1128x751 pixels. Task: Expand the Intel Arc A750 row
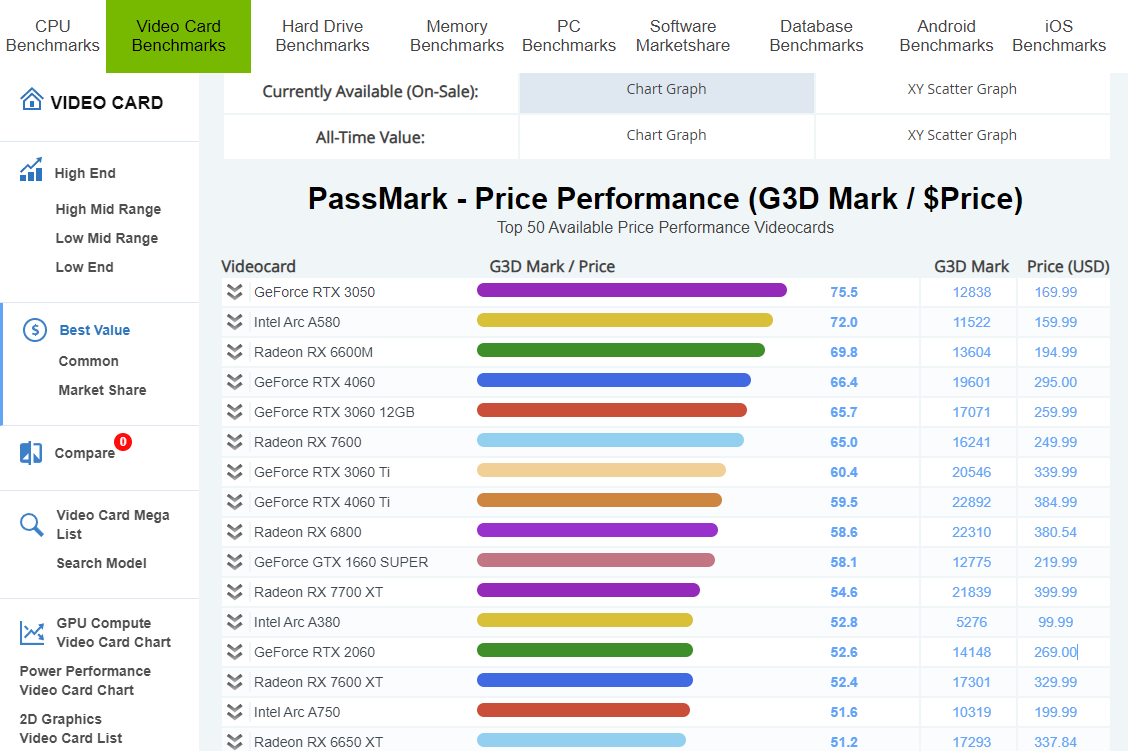point(235,711)
